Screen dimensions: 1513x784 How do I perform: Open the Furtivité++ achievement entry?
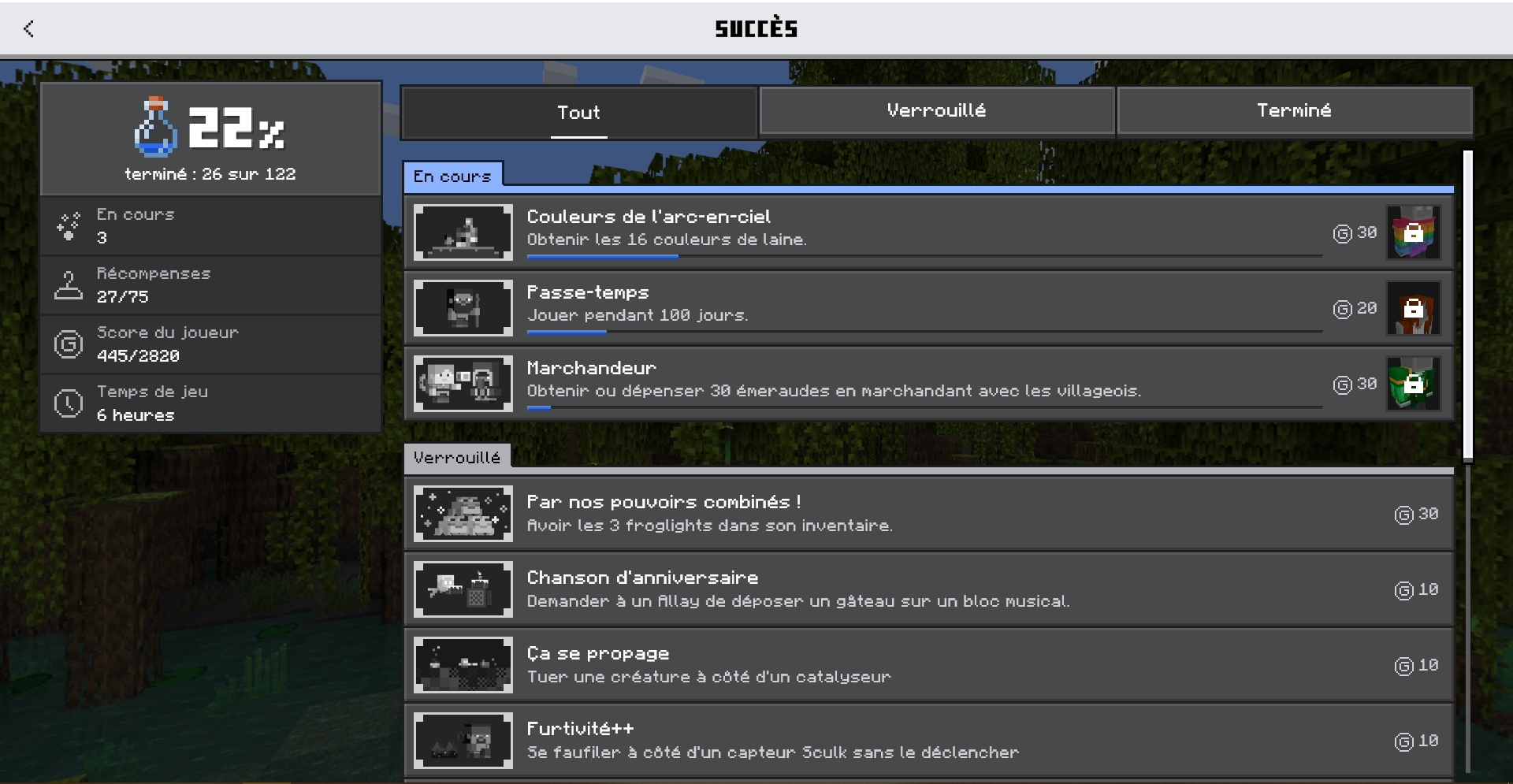click(x=928, y=741)
